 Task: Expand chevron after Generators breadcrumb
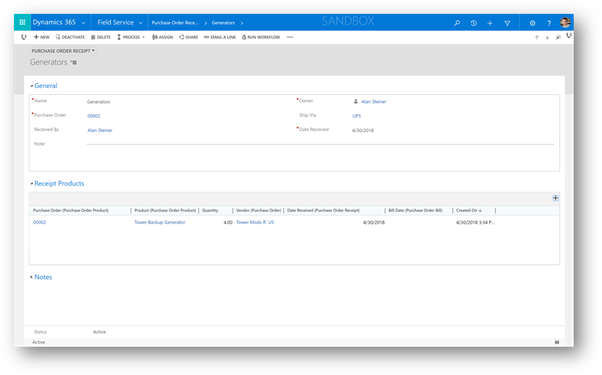(x=242, y=23)
